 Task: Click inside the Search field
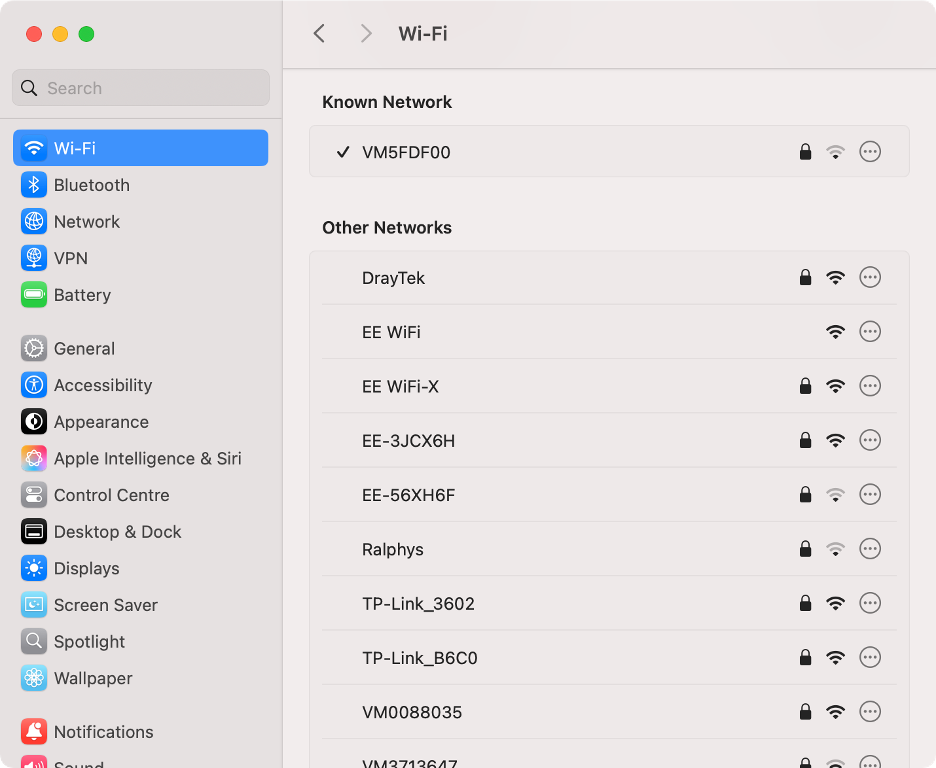(140, 88)
